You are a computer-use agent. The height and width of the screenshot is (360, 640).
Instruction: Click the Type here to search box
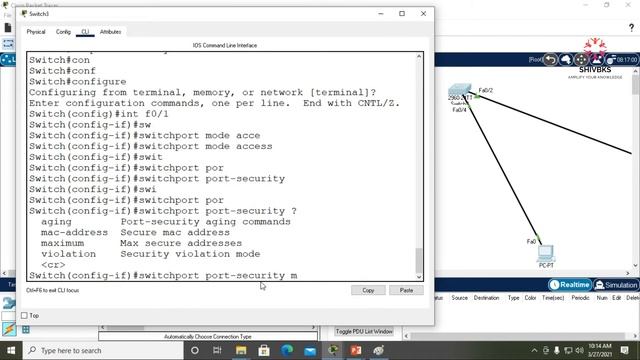(x=103, y=351)
